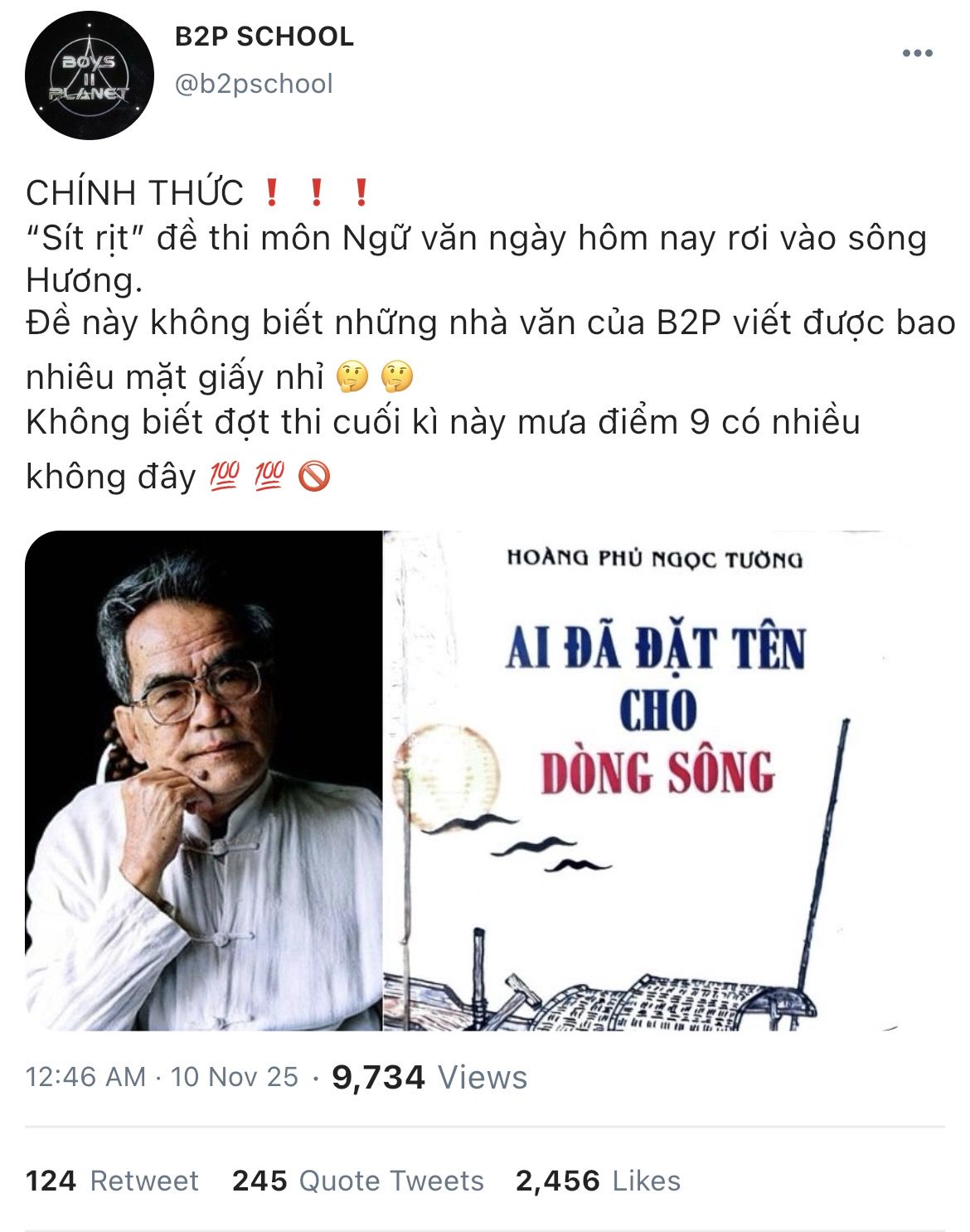View the 9,734 Views count
970x1232 pixels.
coord(429,1077)
